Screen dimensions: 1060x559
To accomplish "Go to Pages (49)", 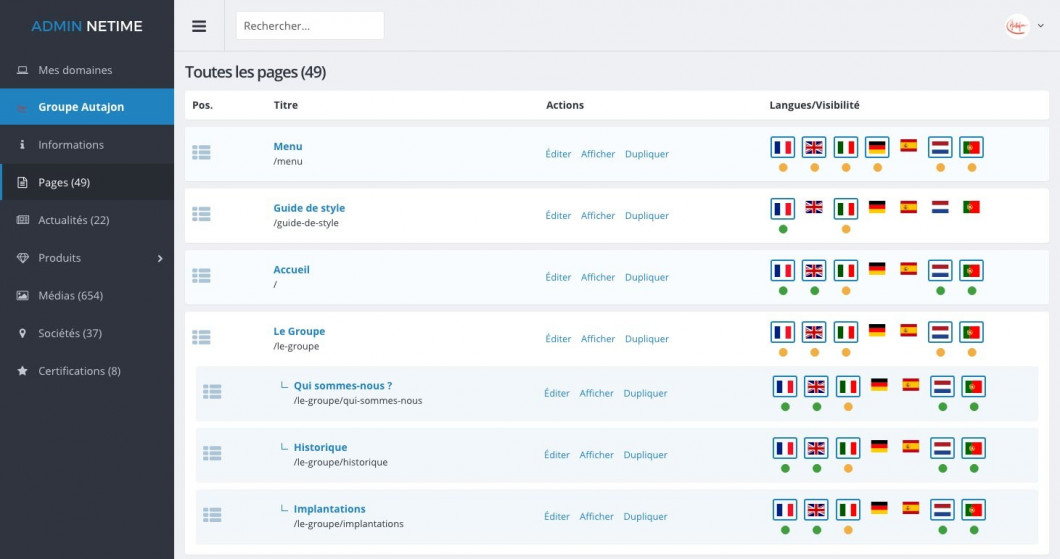I will (87, 183).
